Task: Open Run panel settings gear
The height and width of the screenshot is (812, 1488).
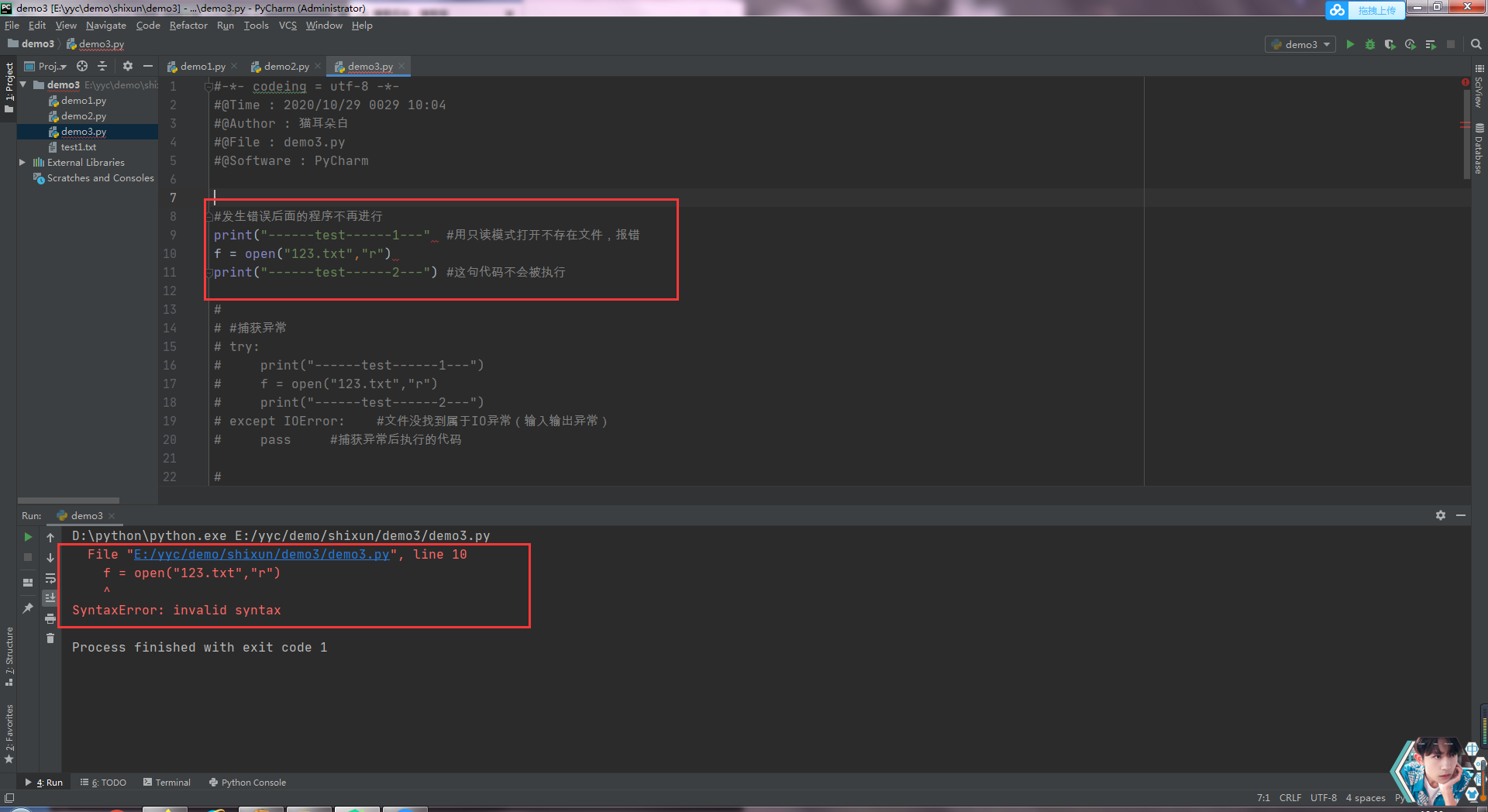Action: (1441, 515)
